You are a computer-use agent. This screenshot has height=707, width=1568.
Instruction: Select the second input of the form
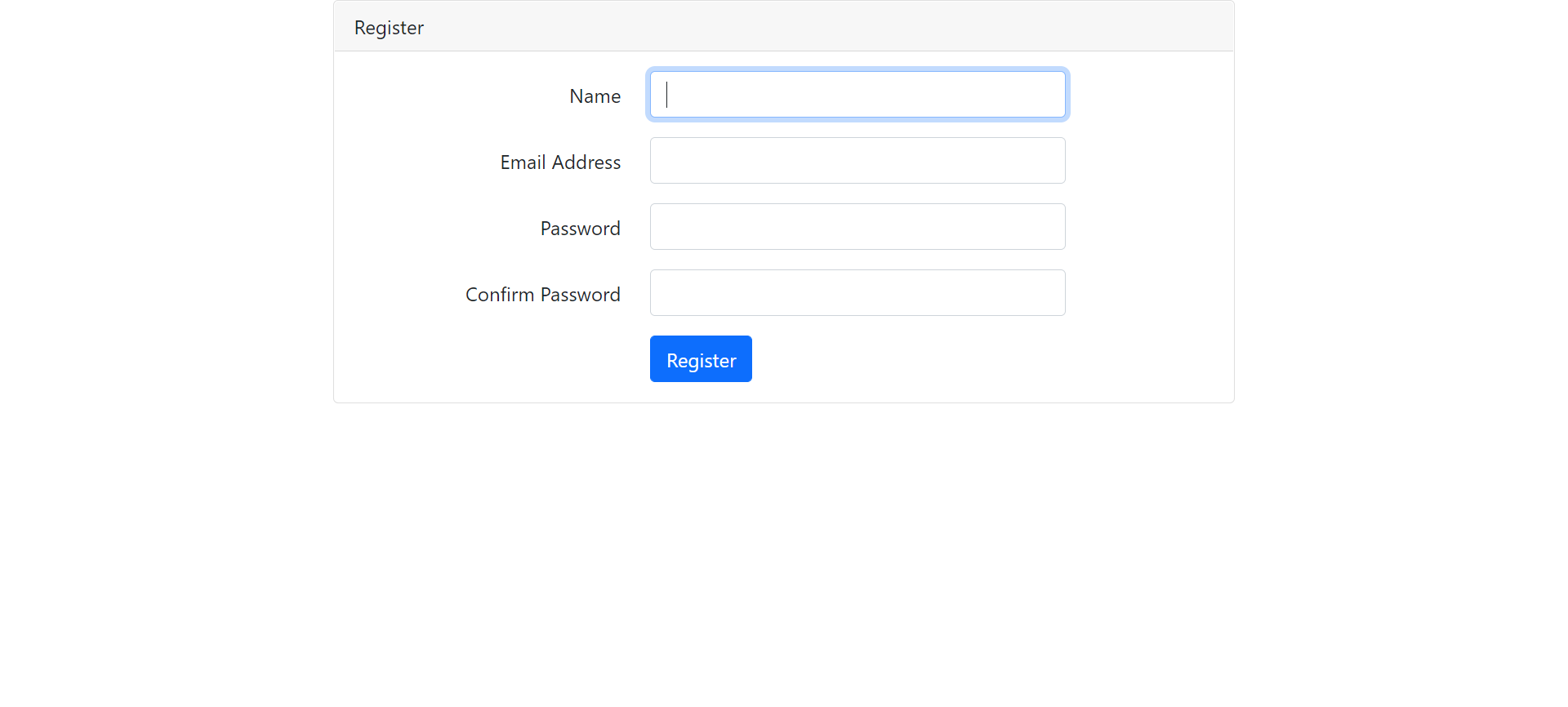click(x=857, y=161)
